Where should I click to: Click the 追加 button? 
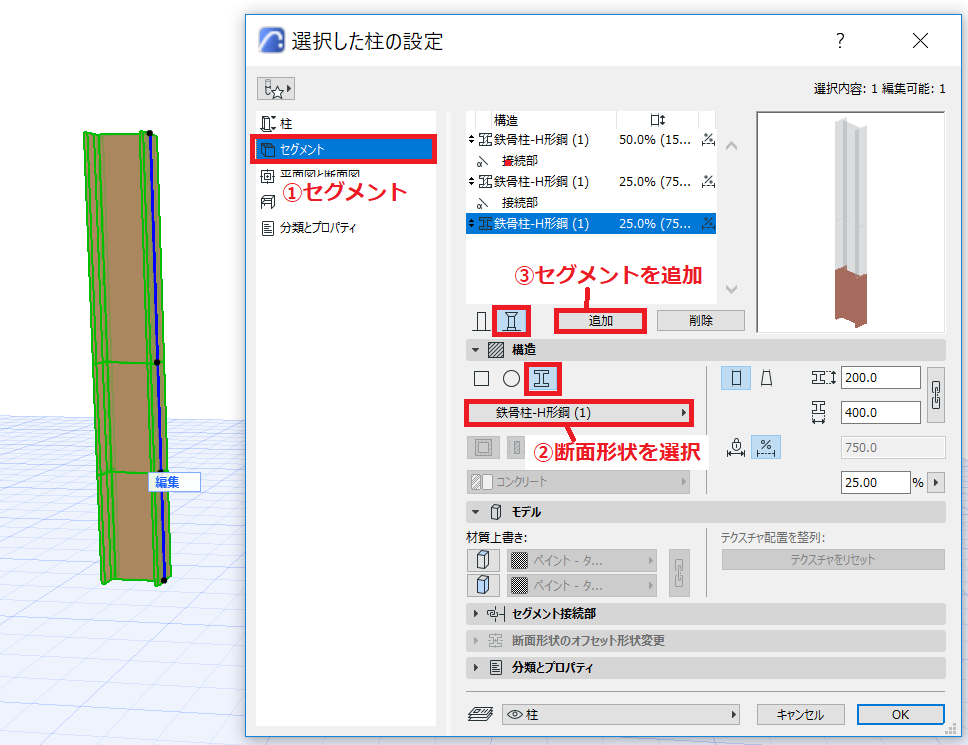pos(600,321)
